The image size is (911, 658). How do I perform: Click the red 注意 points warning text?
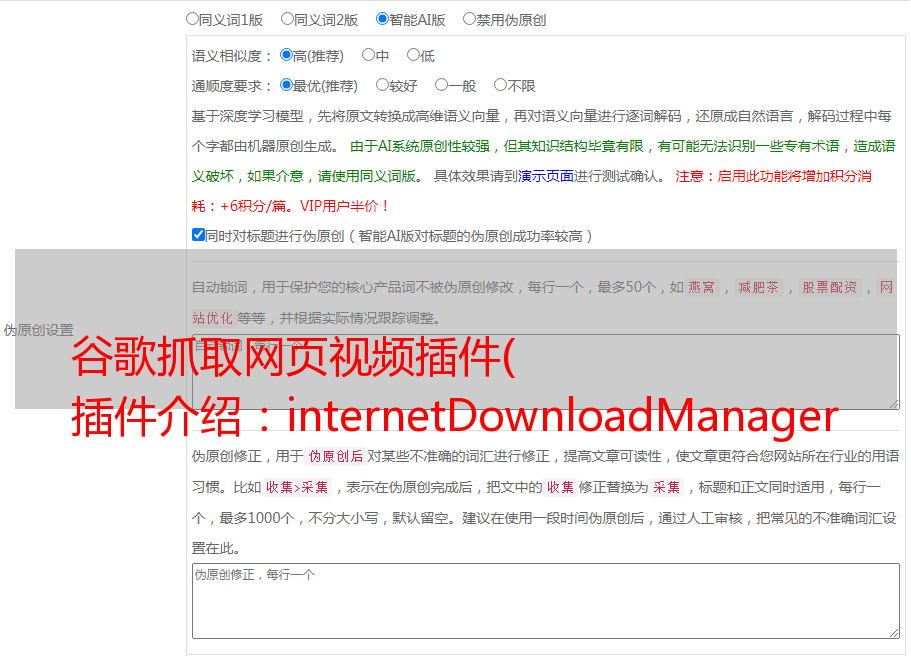pos(531,190)
